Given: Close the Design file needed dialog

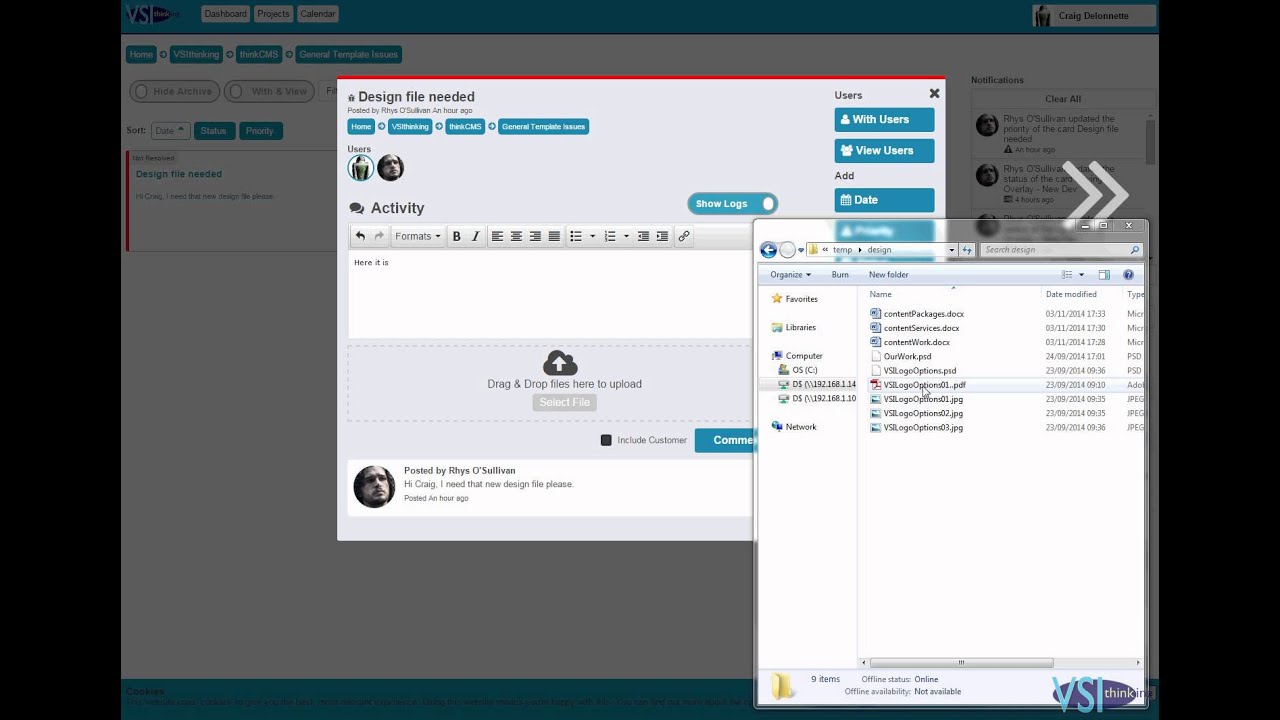Looking at the screenshot, I should pos(934,93).
